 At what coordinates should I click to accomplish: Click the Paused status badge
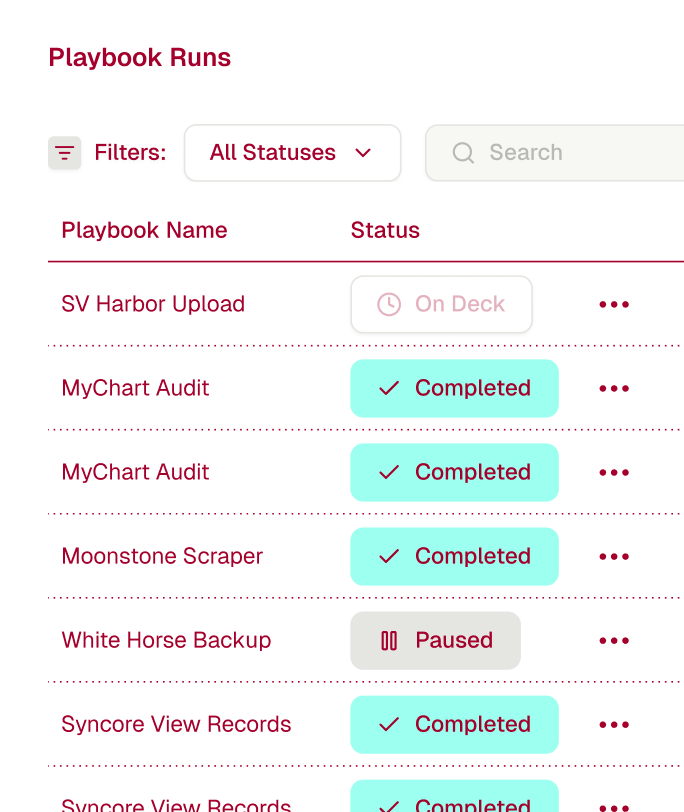pyautogui.click(x=435, y=640)
